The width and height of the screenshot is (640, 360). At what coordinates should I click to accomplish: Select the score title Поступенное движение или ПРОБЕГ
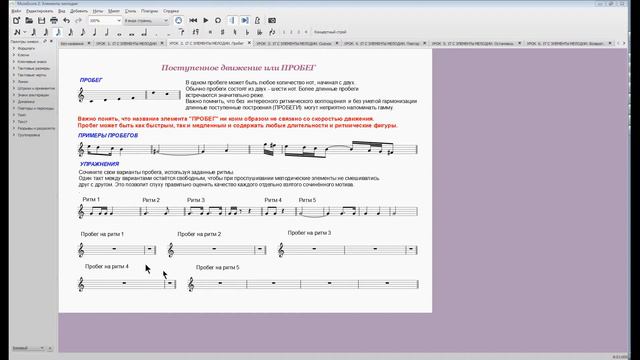[239, 68]
